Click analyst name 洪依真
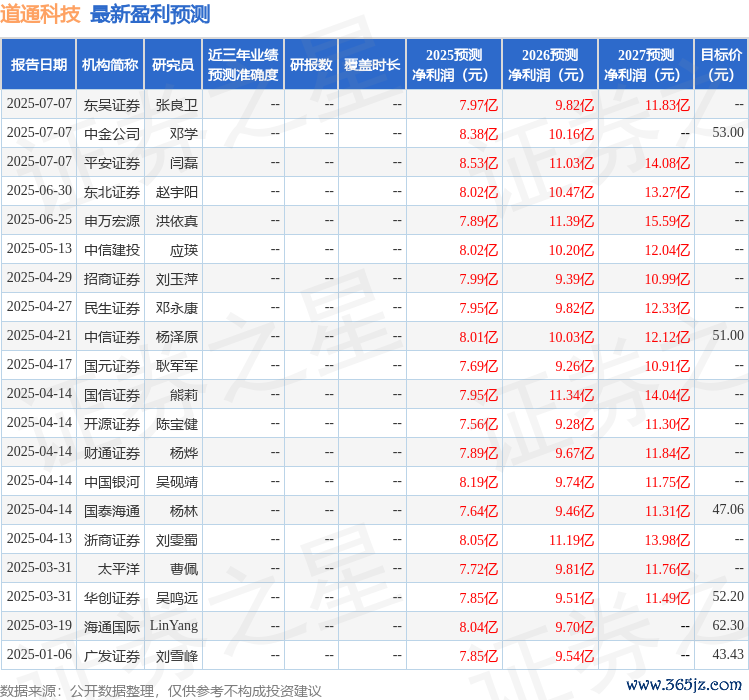This screenshot has width=749, height=700. 177,221
